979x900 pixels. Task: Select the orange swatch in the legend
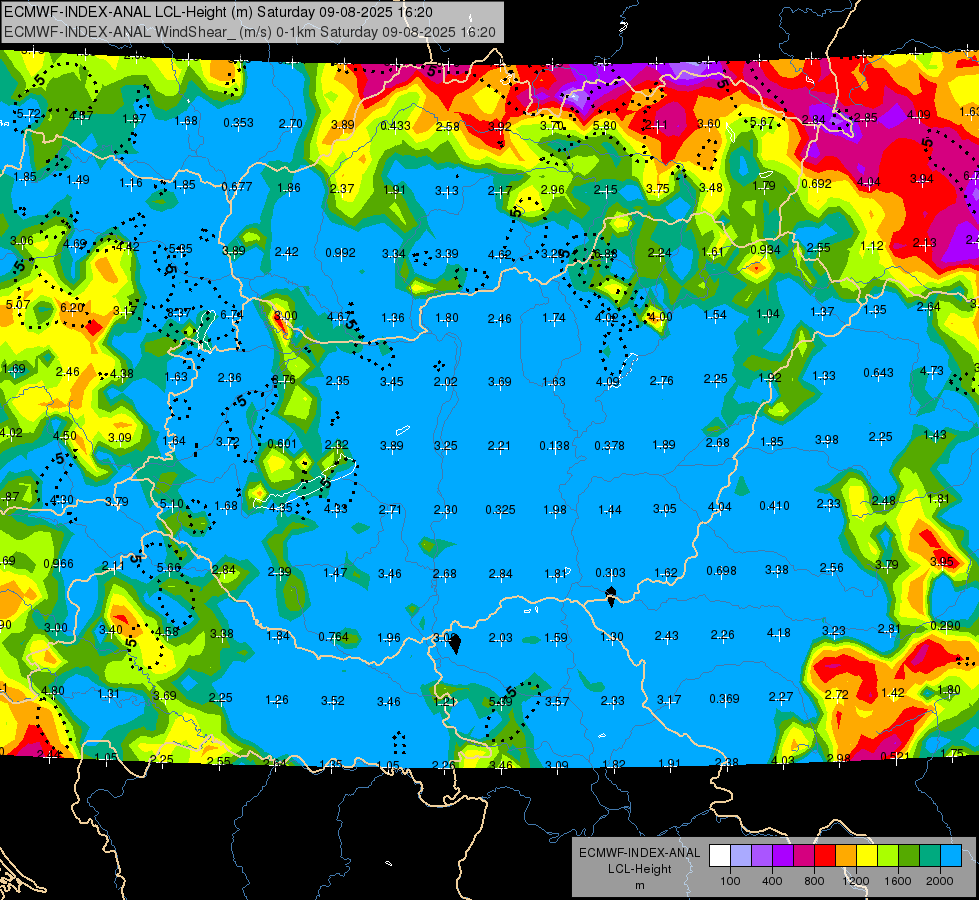click(846, 856)
